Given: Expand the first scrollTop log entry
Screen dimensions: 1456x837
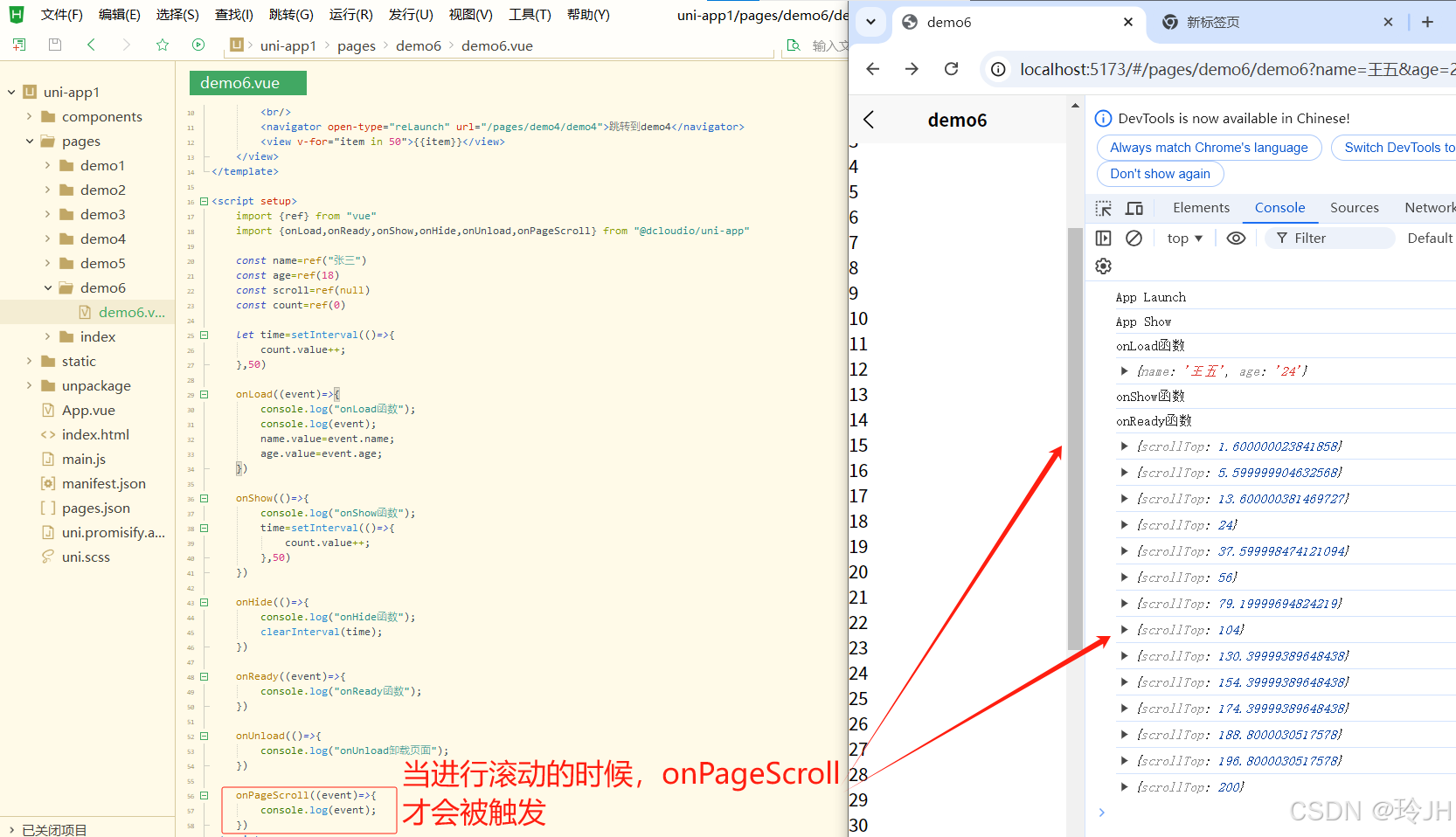Looking at the screenshot, I should (1124, 446).
